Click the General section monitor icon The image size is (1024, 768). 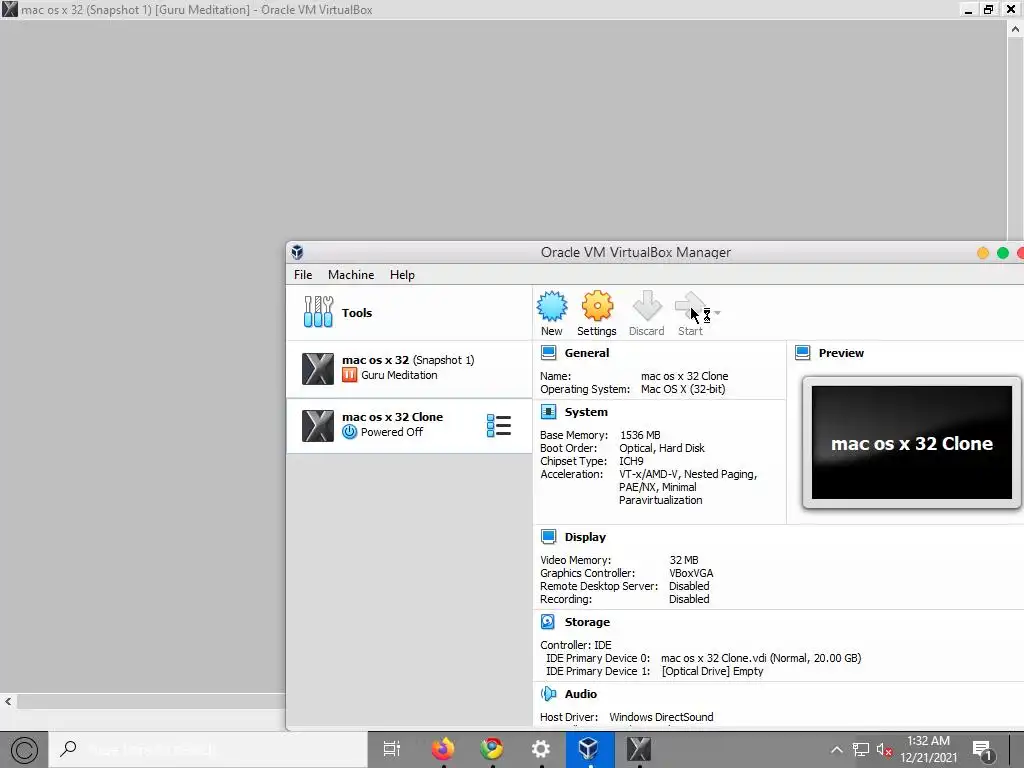coord(549,353)
